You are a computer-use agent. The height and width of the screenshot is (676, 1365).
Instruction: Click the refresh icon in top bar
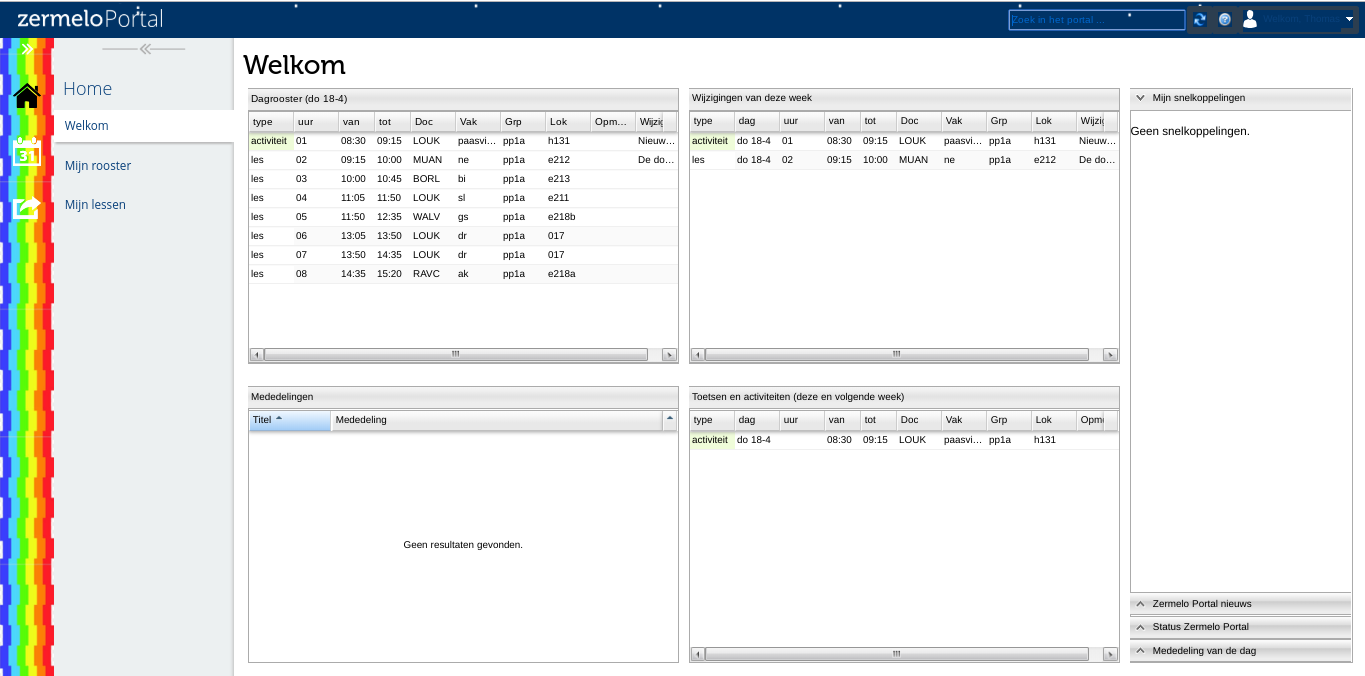pos(1200,19)
